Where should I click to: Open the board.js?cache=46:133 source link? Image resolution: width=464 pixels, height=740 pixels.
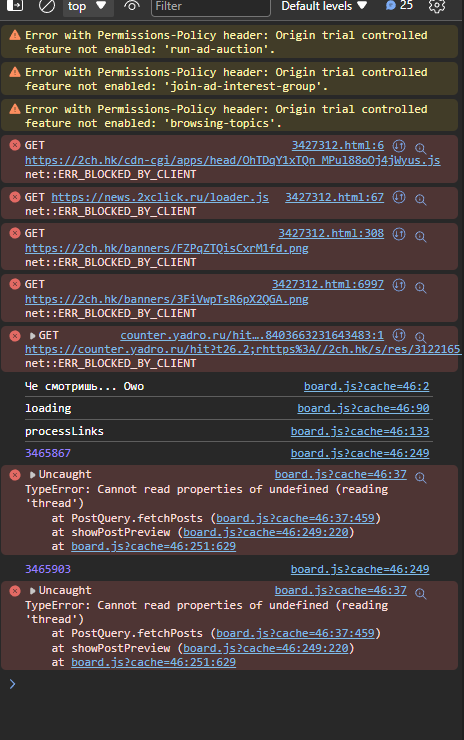coord(360,431)
